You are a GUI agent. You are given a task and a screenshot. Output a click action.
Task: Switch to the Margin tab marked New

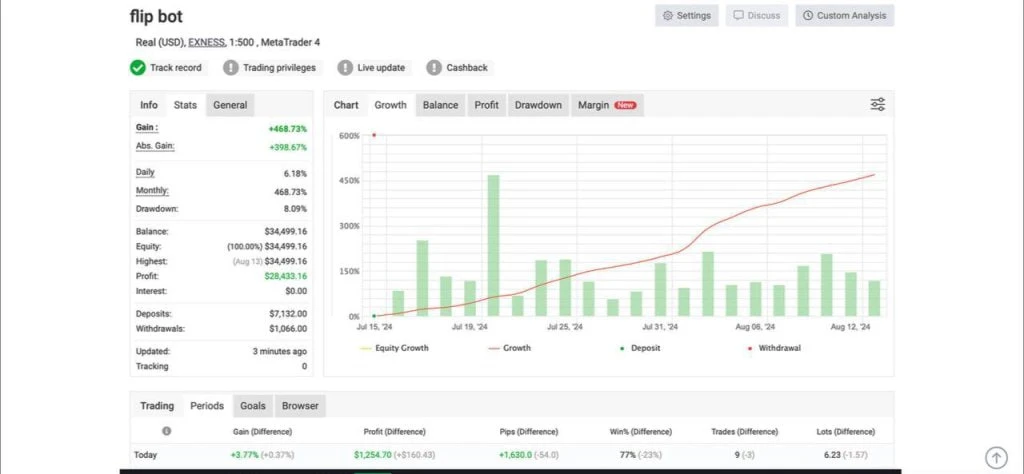[606, 105]
